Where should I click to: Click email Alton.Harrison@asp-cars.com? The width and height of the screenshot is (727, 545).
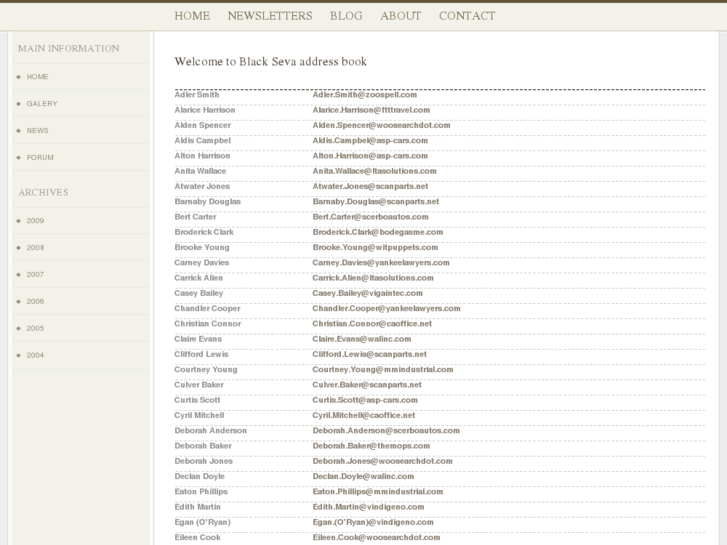(370, 156)
